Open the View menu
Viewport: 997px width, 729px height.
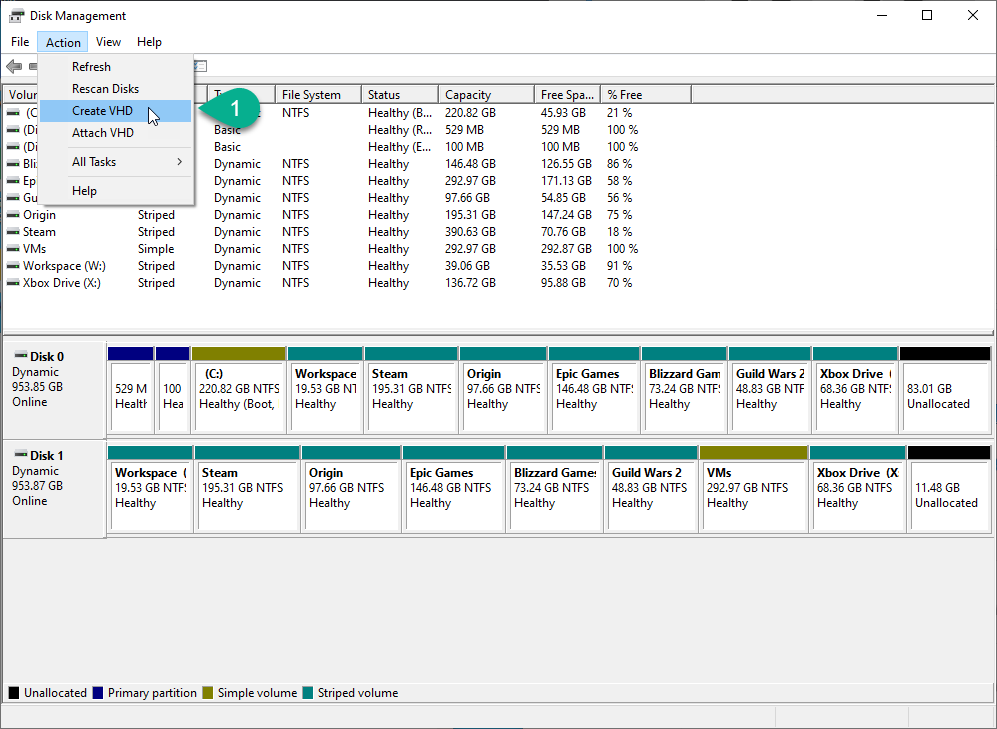click(x=108, y=42)
